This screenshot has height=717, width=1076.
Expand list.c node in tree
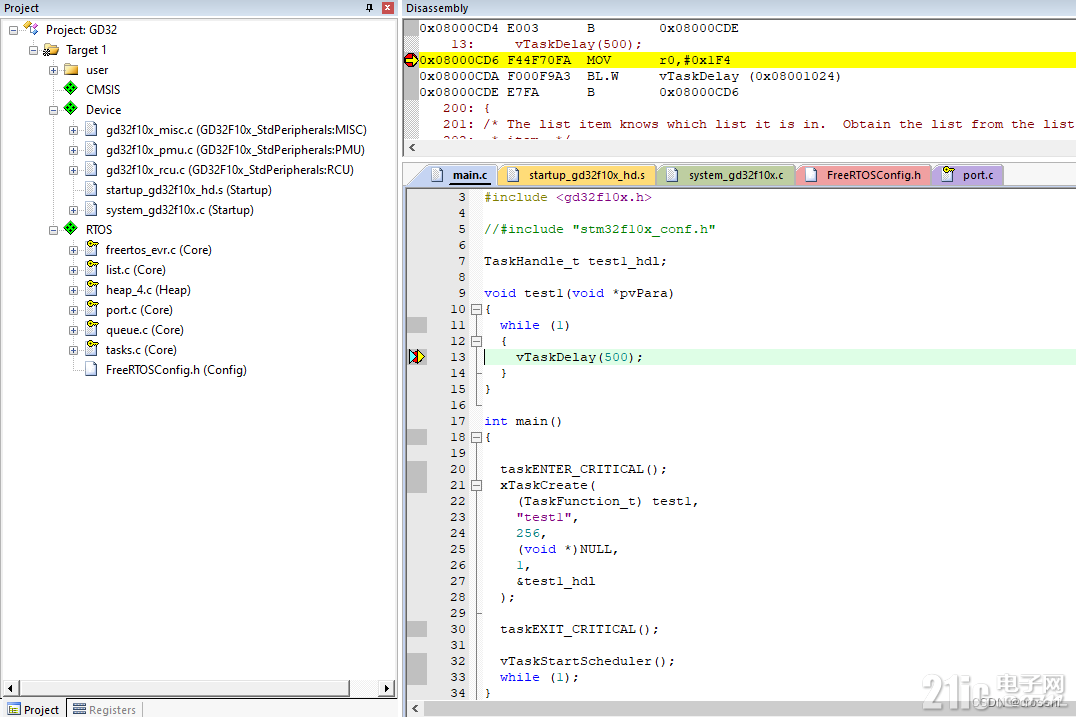[73, 270]
